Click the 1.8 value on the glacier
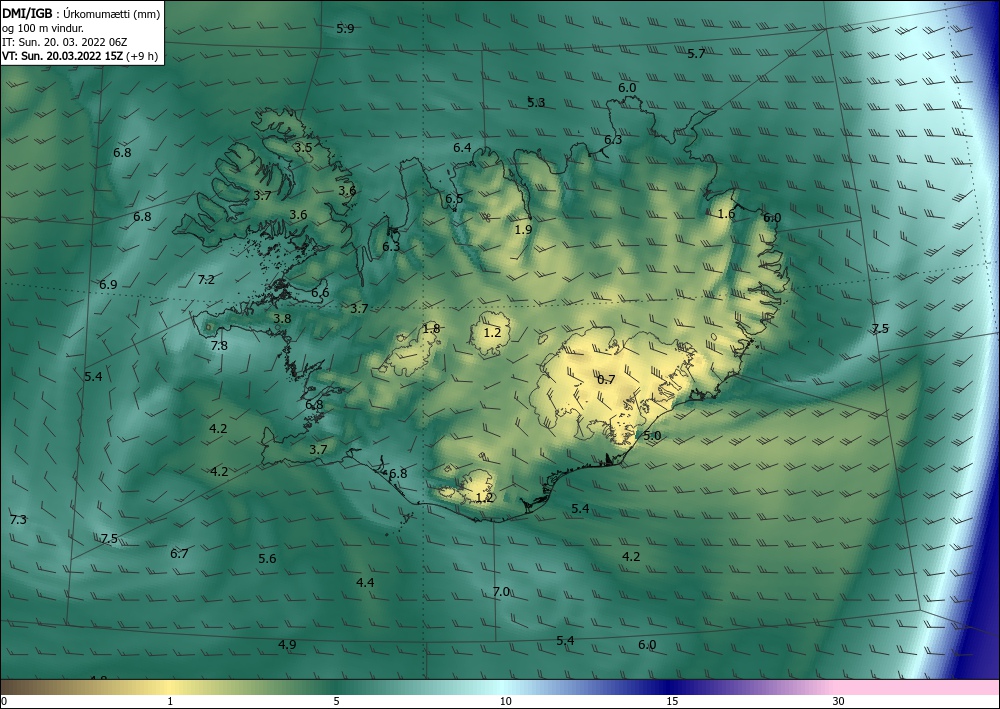The width and height of the screenshot is (1000, 709). pos(431,329)
